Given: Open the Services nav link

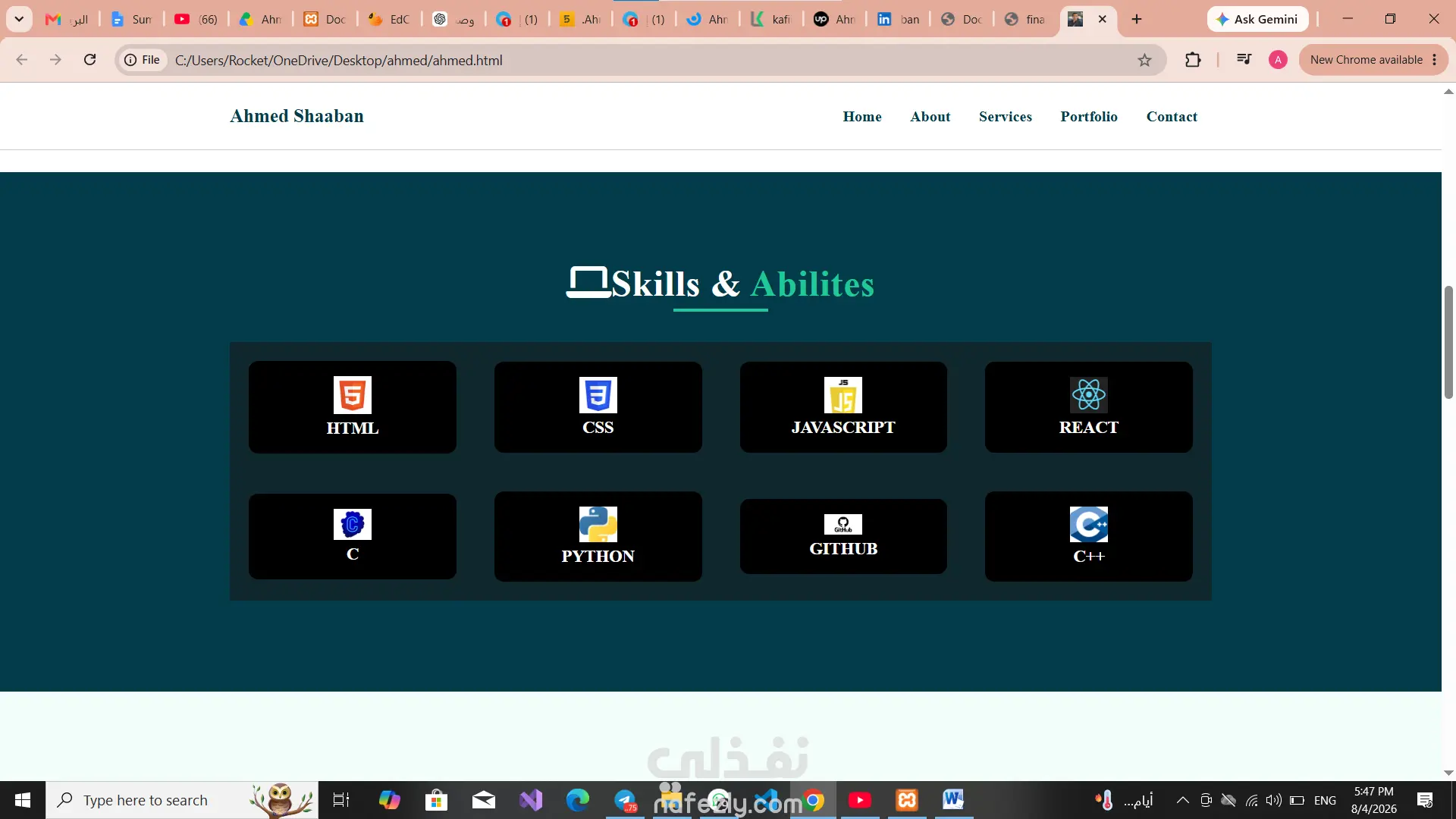Looking at the screenshot, I should tap(1006, 116).
